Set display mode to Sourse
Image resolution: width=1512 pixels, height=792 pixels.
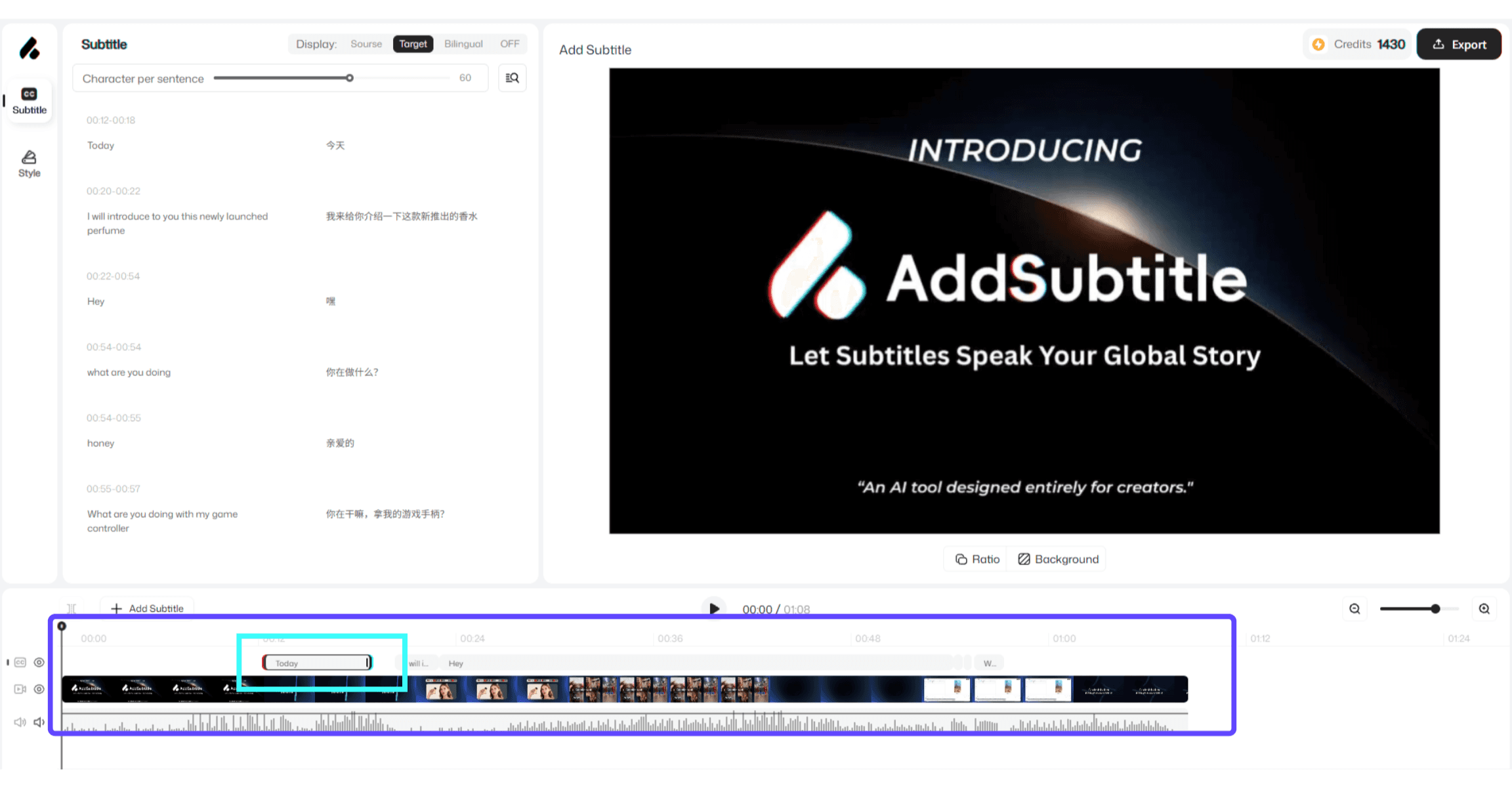[x=366, y=44]
